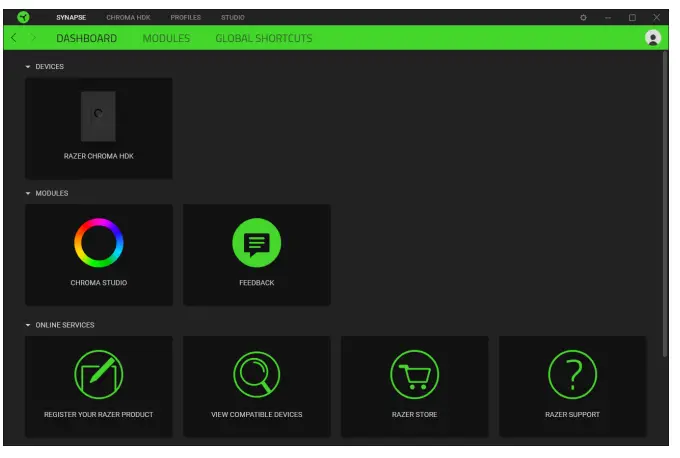Switch to the Synapse tab

pyautogui.click(x=71, y=18)
